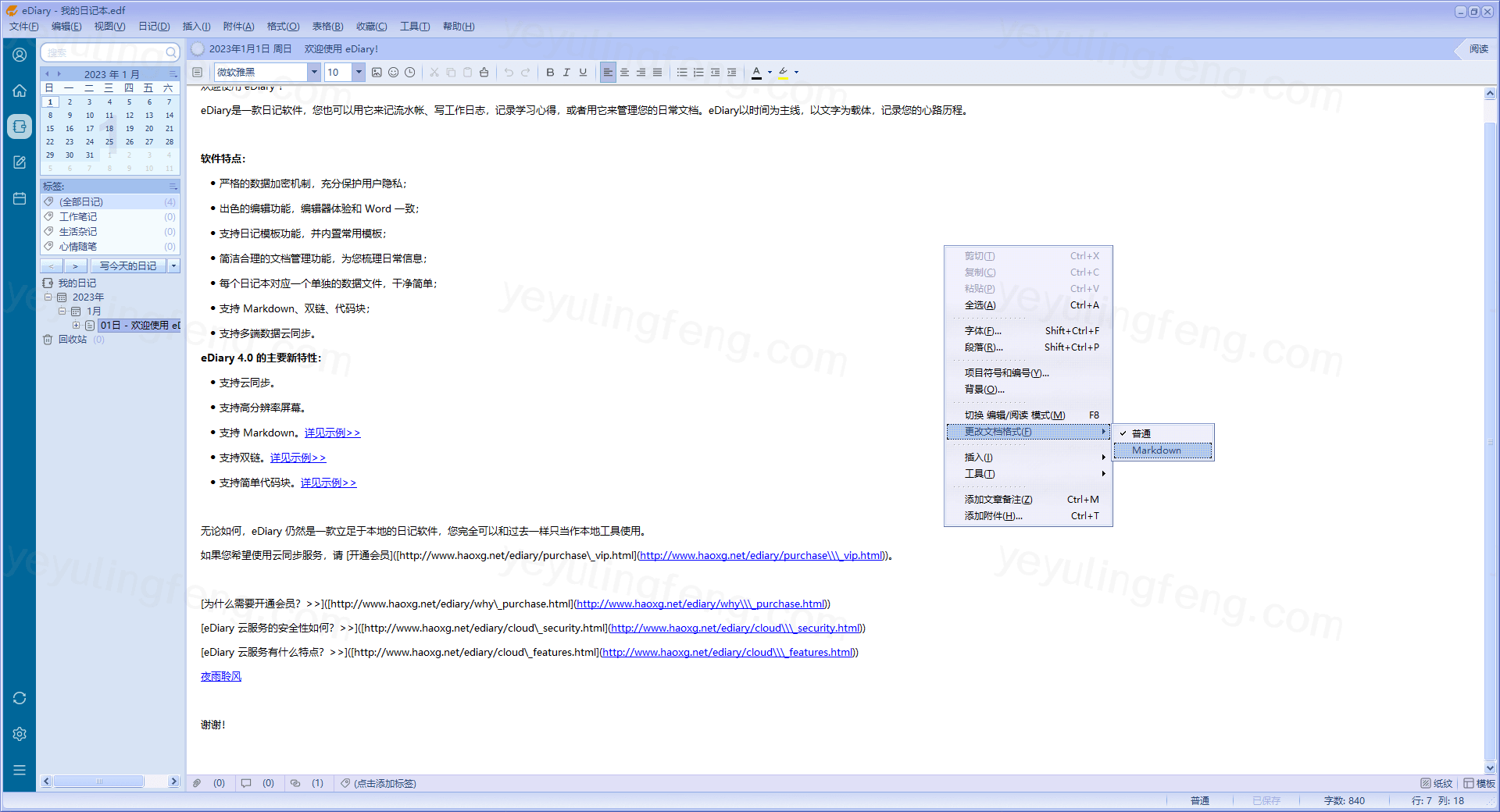Click the yellow highlight color swatch
The height and width of the screenshot is (812, 1500).
tap(783, 73)
